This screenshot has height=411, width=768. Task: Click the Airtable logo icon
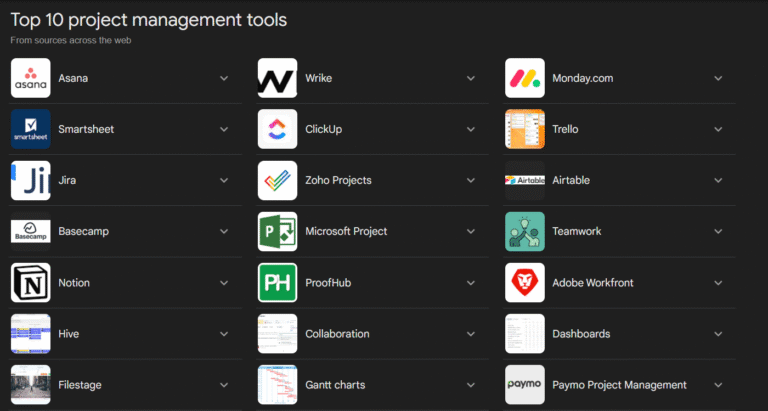click(x=525, y=180)
